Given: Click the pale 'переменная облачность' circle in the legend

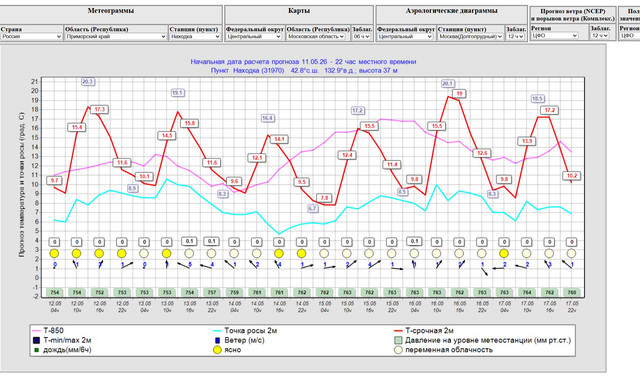Looking at the screenshot, I should [x=398, y=350].
